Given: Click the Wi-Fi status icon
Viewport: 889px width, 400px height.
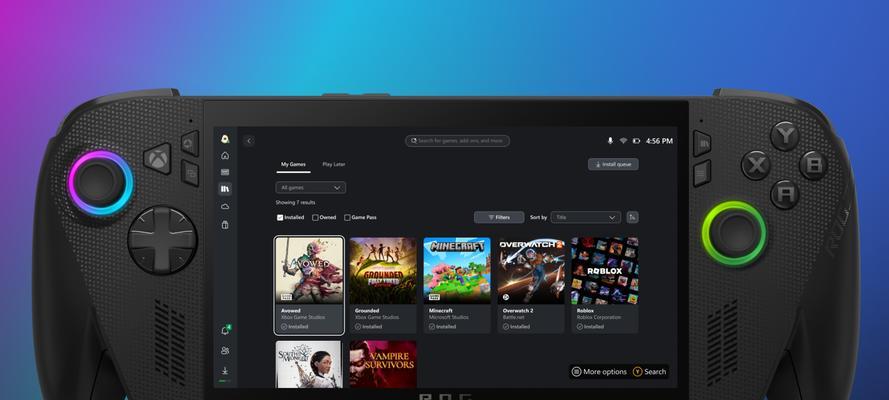Looking at the screenshot, I should pos(623,141).
